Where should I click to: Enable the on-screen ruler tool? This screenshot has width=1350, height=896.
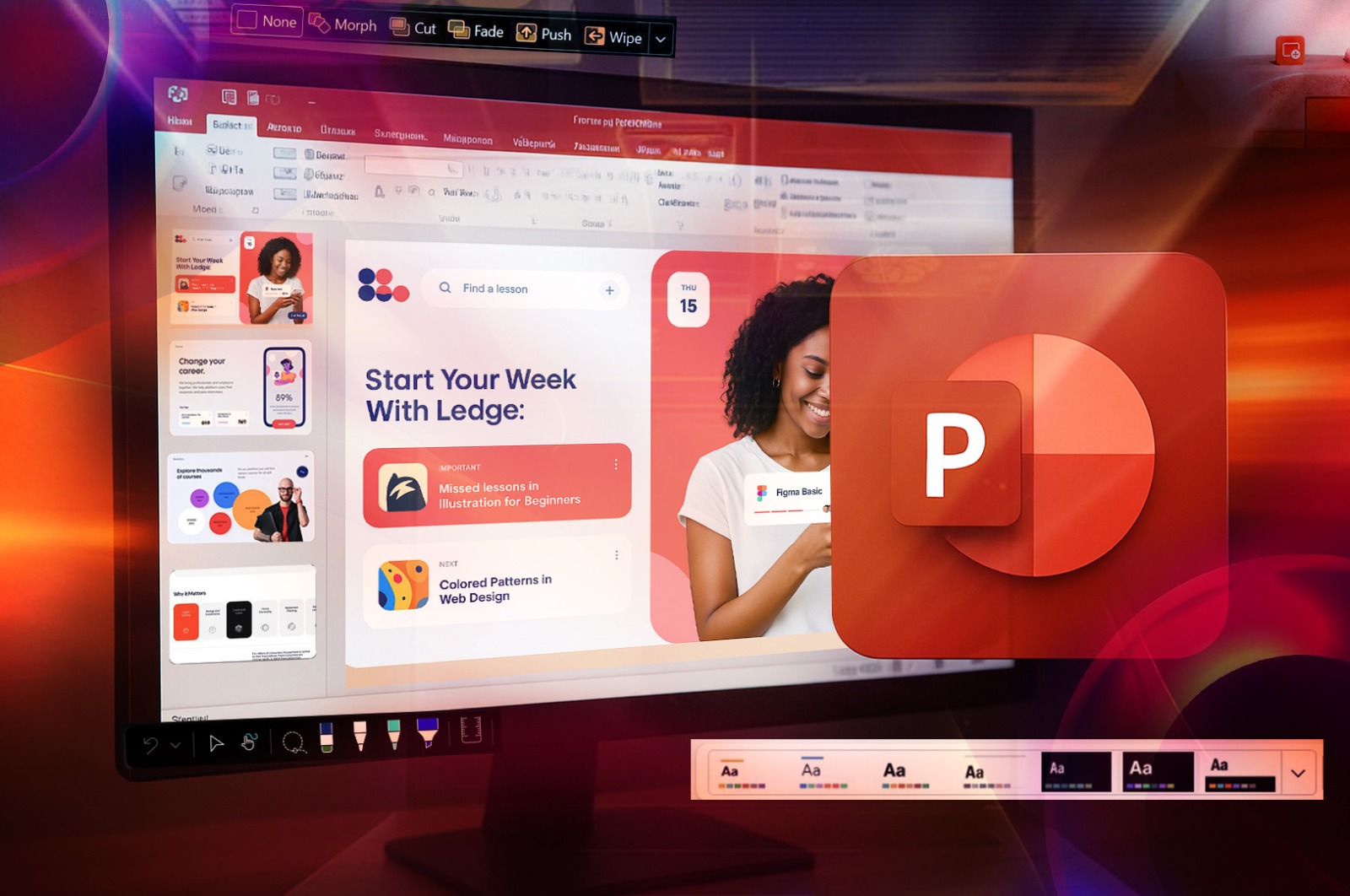(471, 732)
